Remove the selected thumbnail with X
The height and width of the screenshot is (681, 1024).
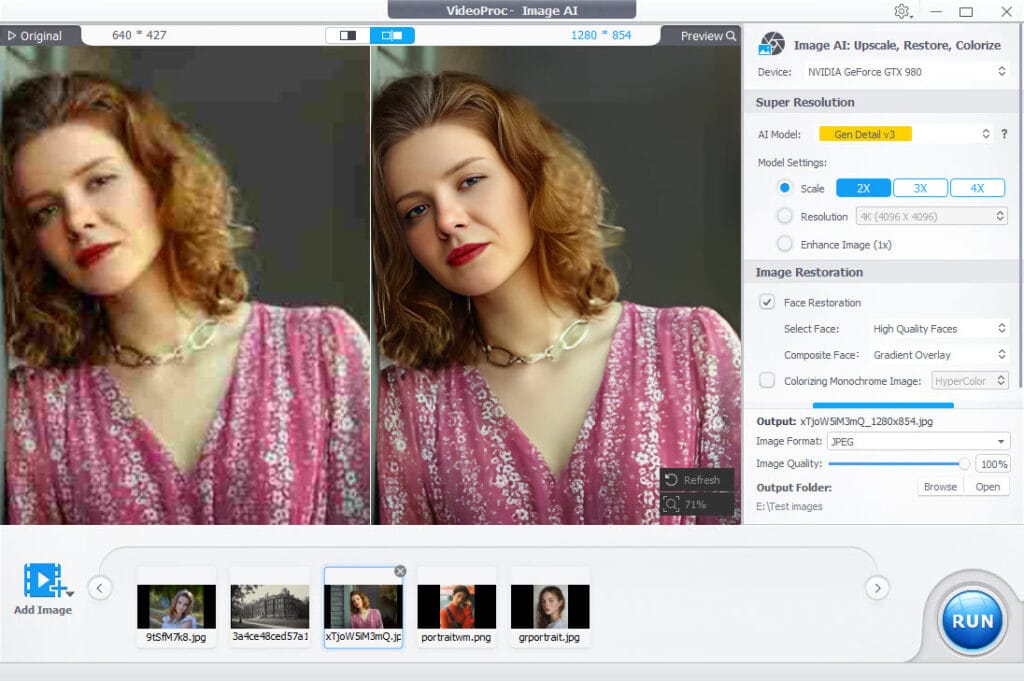pos(400,571)
